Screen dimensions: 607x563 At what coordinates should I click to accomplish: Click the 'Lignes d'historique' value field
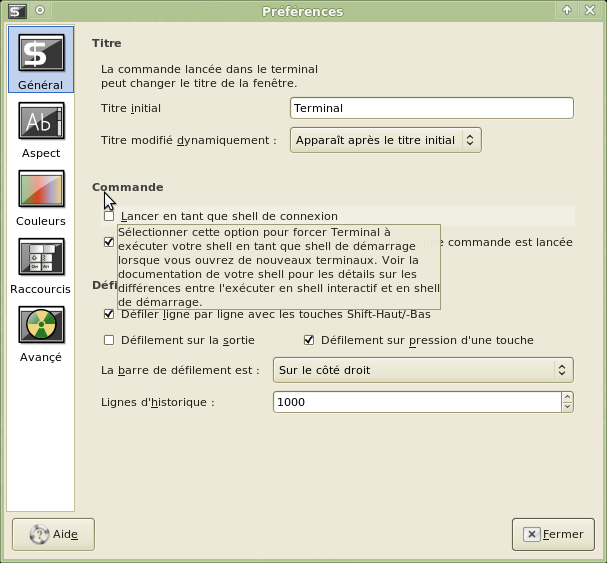coord(415,402)
